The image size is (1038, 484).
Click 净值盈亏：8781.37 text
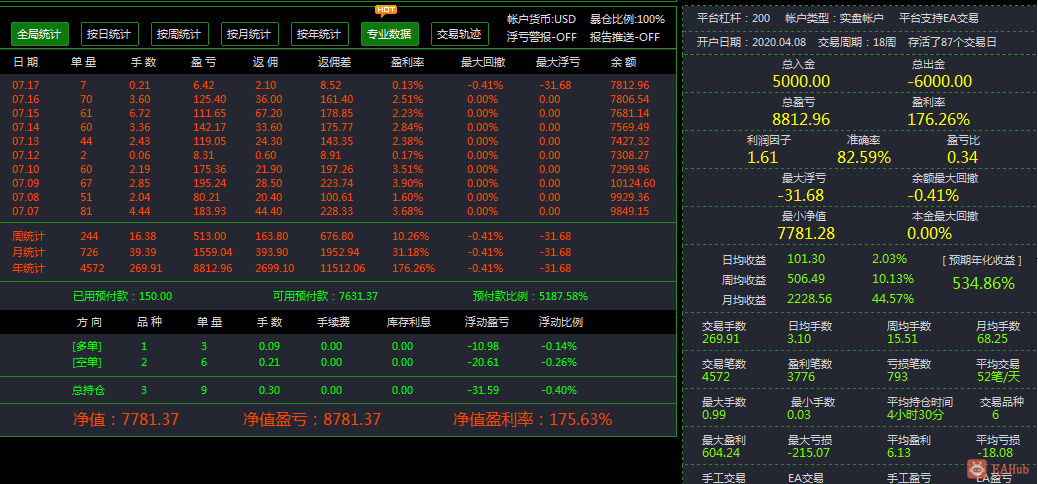[312, 419]
